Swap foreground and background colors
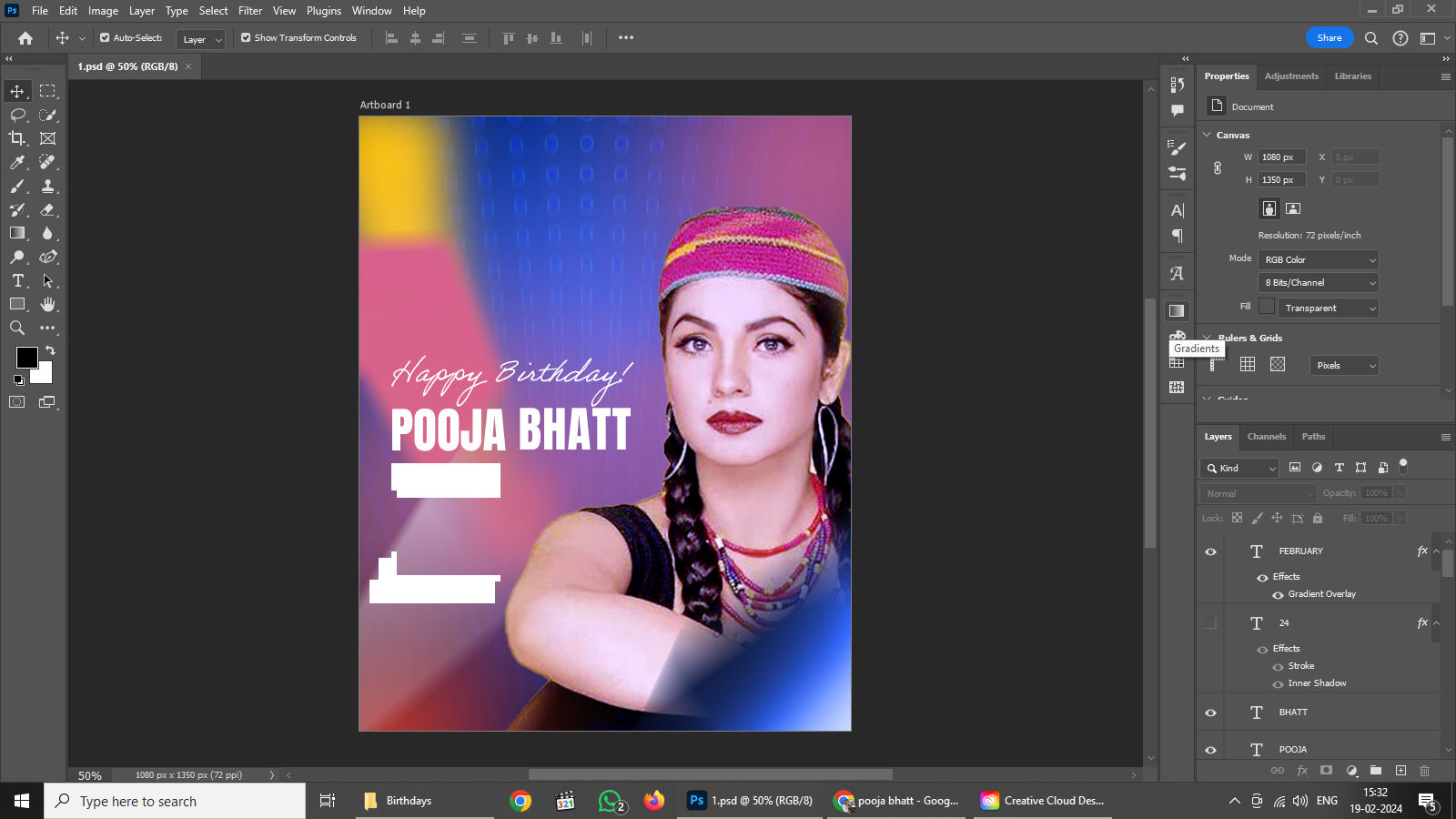The image size is (1456, 819). point(50,350)
